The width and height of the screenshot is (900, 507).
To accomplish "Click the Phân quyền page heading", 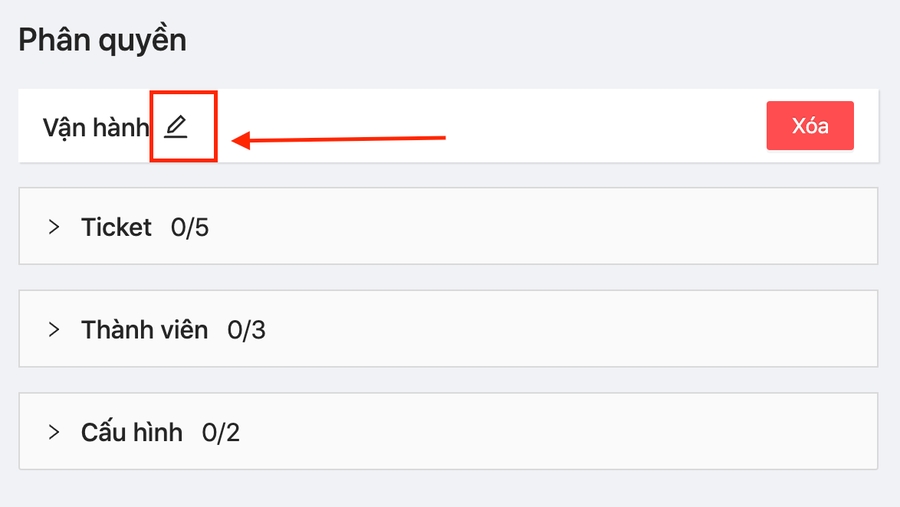I will pos(102,41).
